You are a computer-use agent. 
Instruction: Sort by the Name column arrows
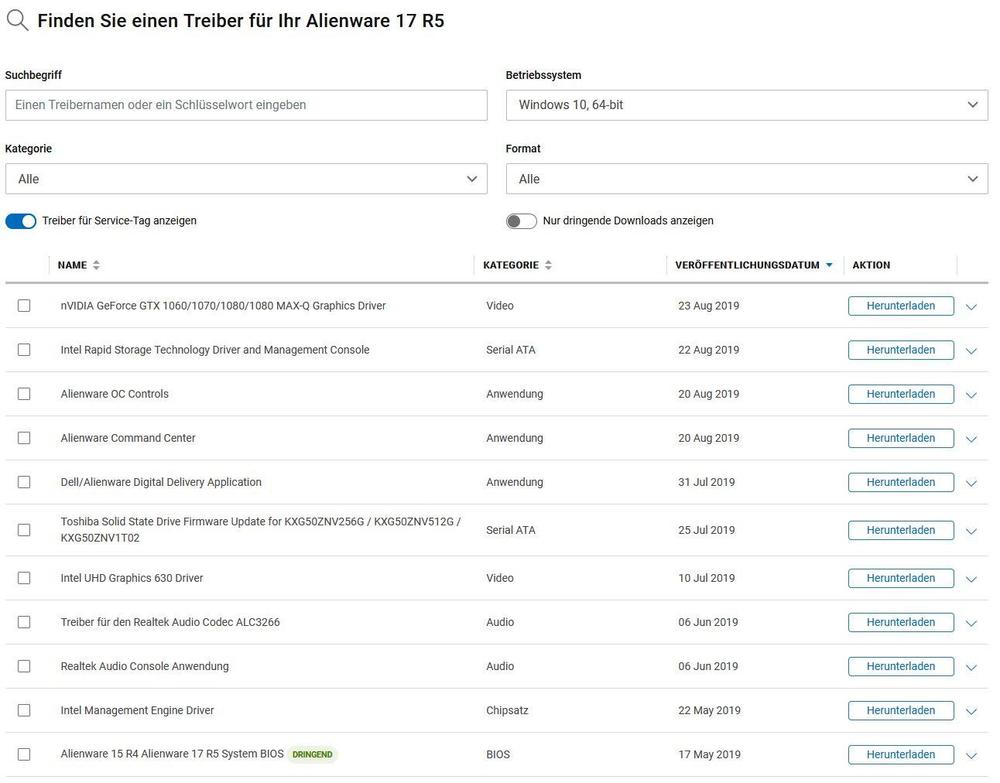coord(96,265)
